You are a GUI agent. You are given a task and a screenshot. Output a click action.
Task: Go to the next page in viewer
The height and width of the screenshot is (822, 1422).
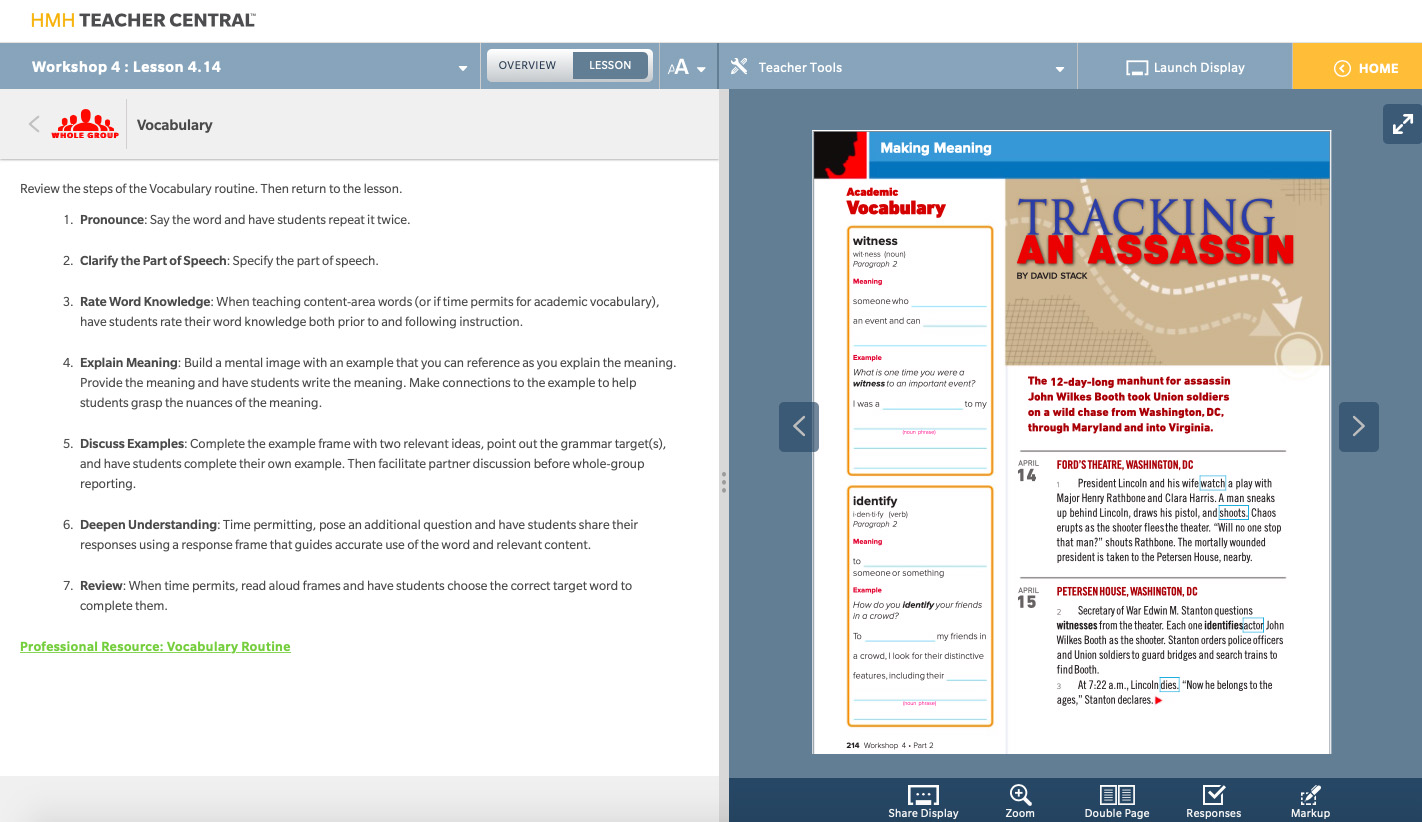point(1359,426)
